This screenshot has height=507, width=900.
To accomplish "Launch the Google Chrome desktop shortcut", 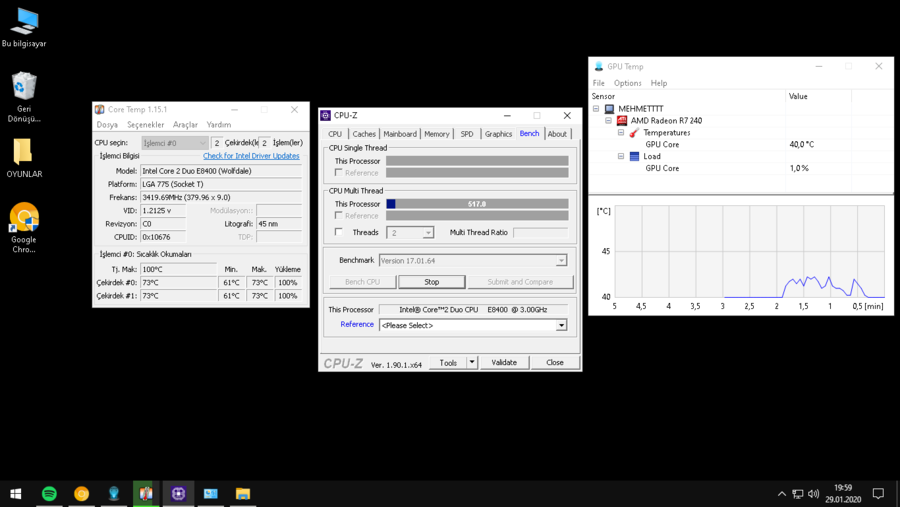I will point(24,227).
